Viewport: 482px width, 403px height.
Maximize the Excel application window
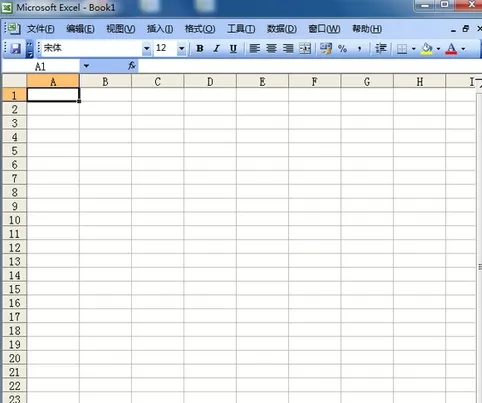pos(445,5)
